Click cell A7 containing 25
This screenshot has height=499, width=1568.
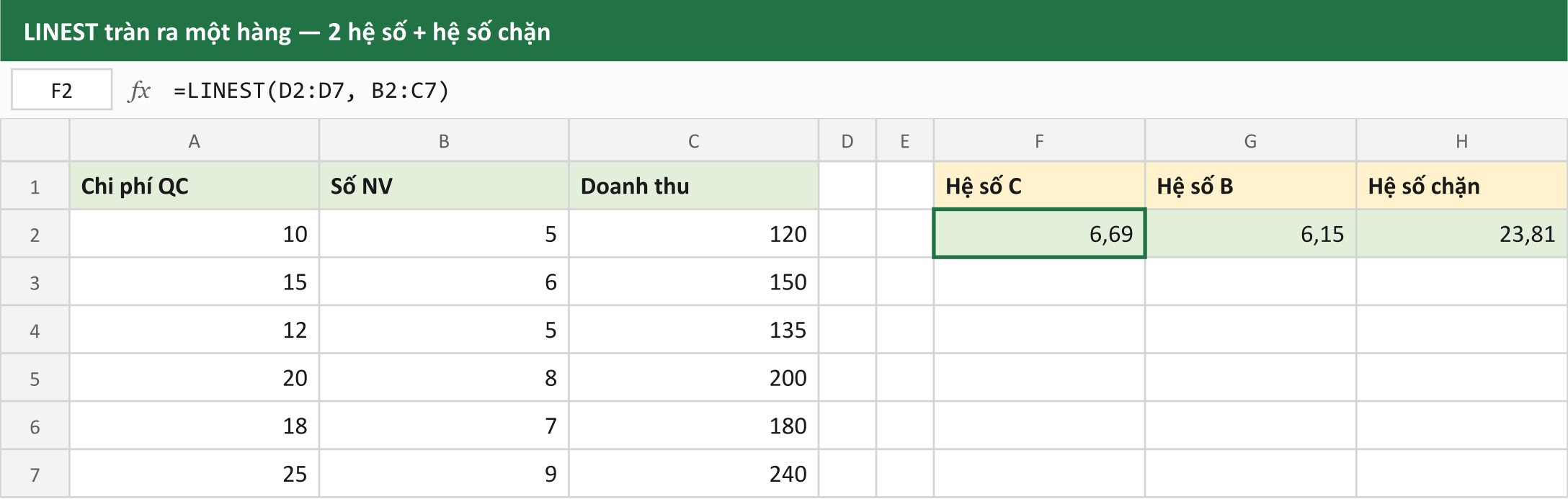coord(194,474)
